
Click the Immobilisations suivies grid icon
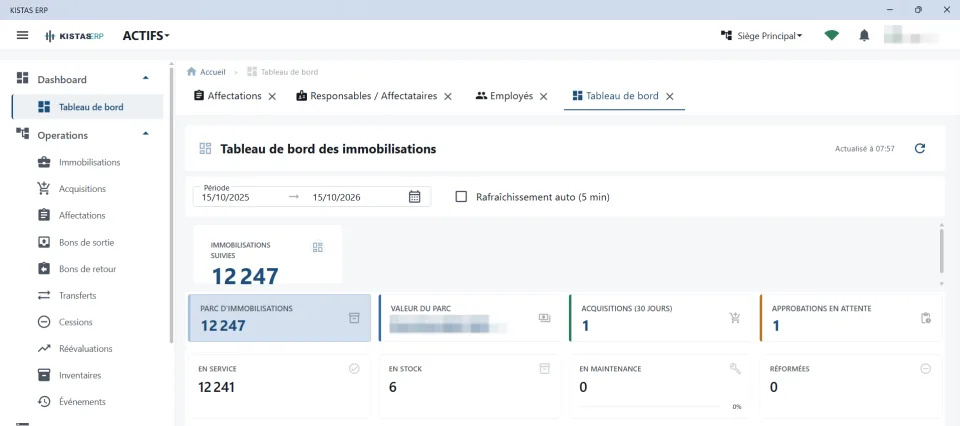[x=318, y=247]
